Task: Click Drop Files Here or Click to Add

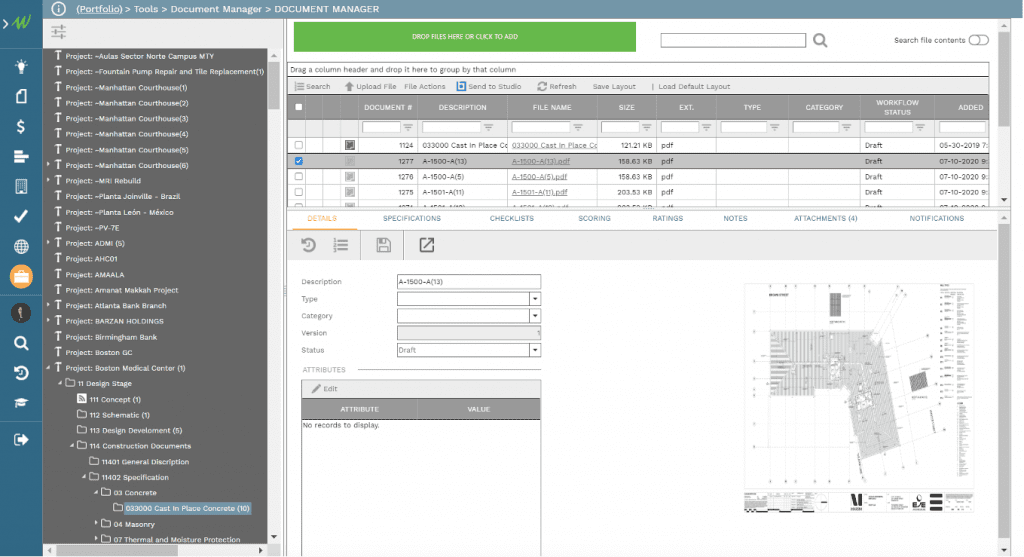Action: pos(464,37)
